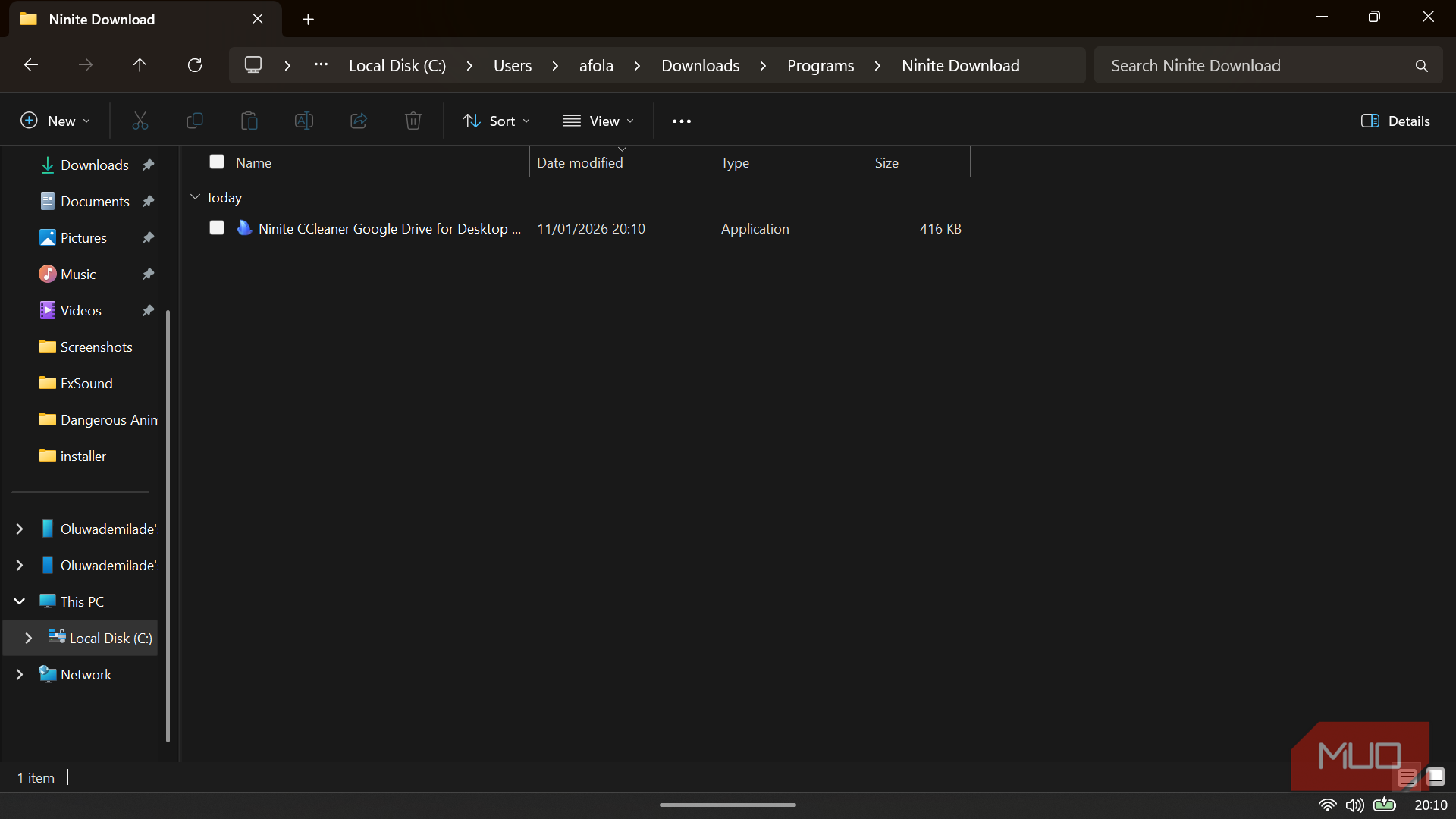Screen dimensions: 1456x819
Task: Open Music in sidebar
Action: 67,274
